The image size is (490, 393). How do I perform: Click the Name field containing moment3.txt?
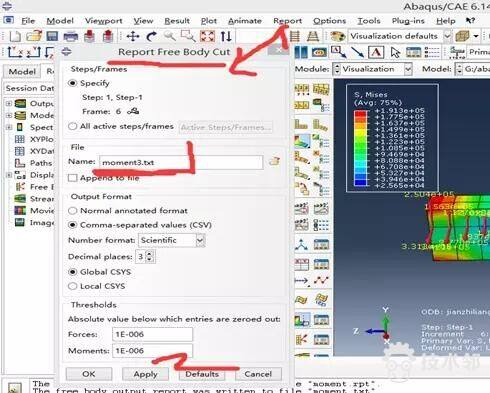tap(181, 162)
